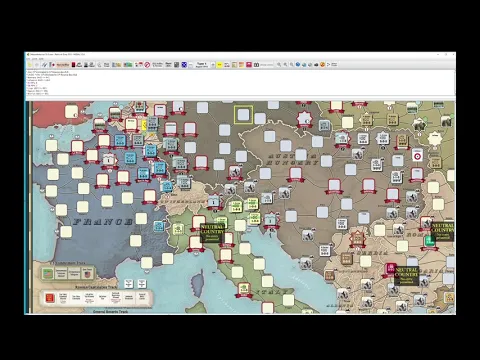
Task: Click the third magnifier zoom icon
Action: click(x=291, y=65)
